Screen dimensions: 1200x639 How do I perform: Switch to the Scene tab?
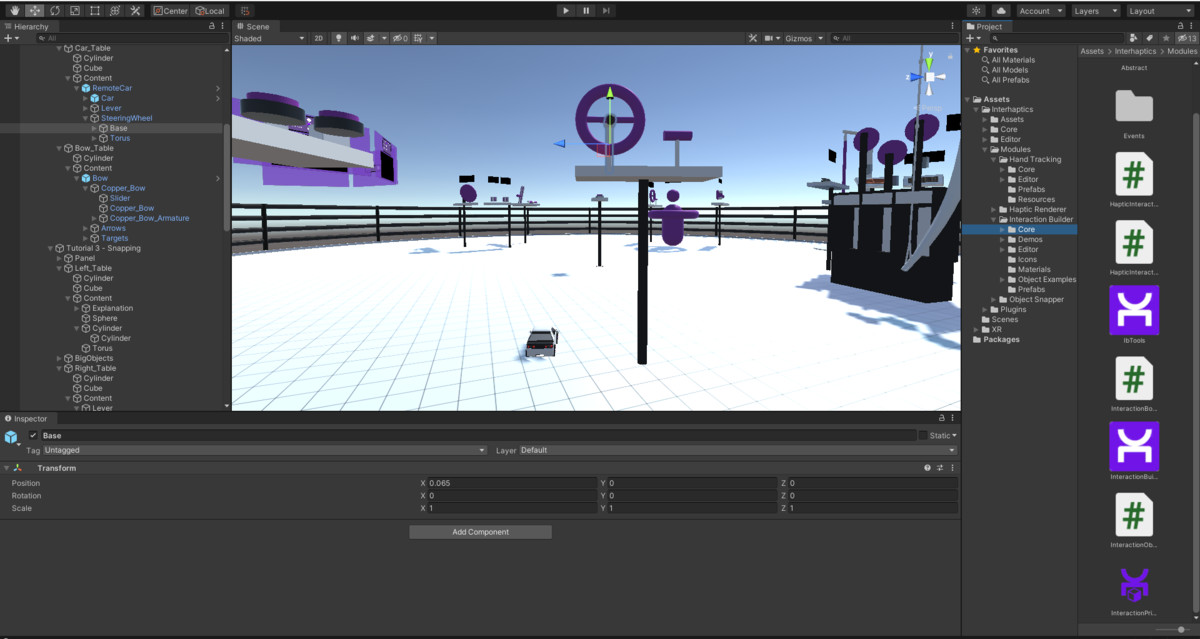258,26
